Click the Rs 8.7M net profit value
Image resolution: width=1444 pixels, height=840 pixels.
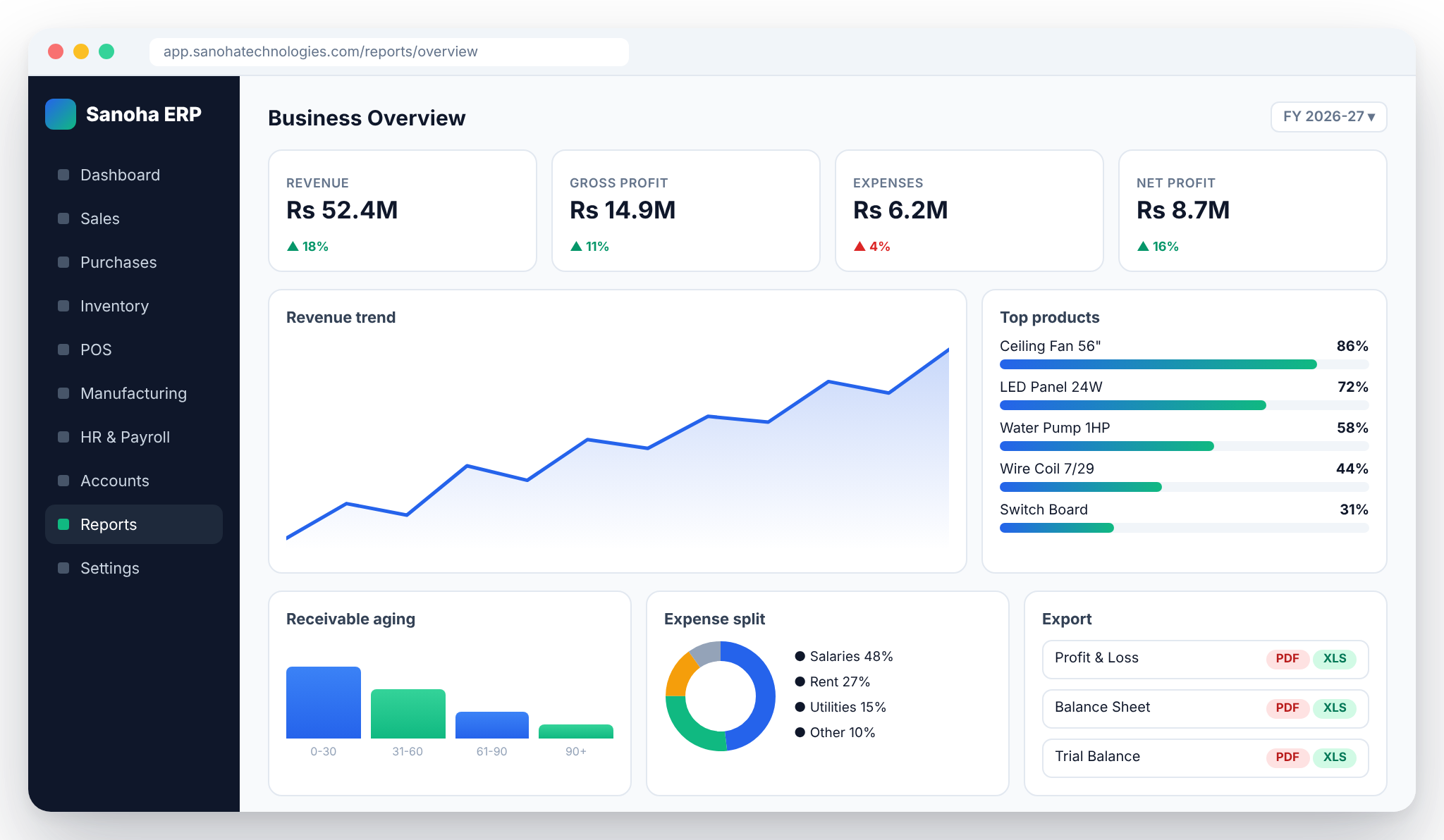1183,210
